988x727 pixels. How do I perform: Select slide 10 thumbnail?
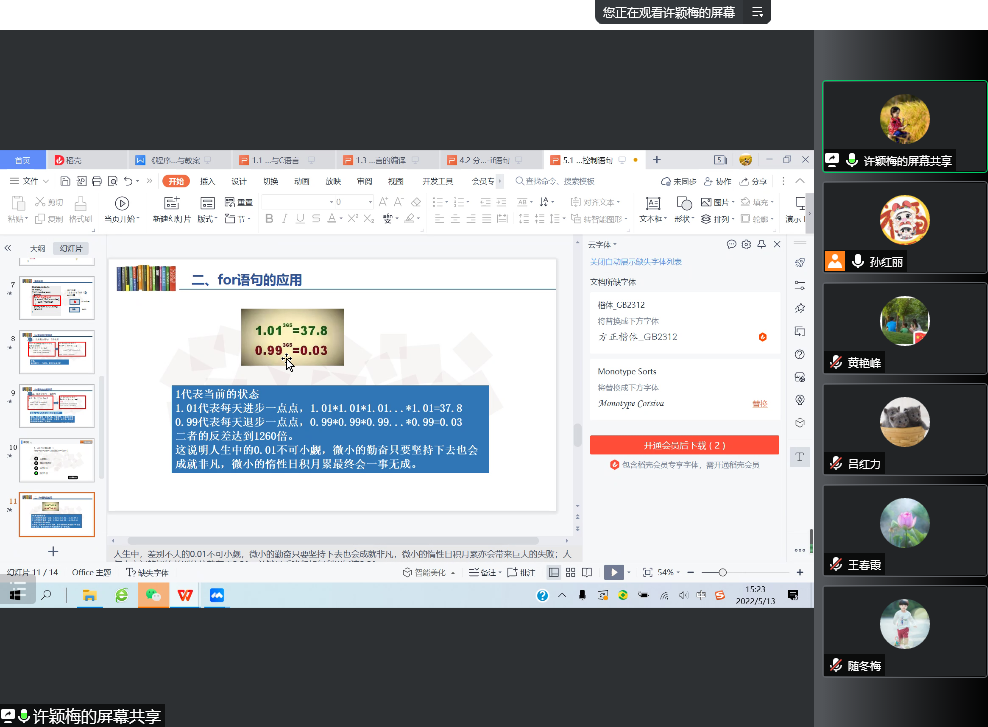[56, 459]
